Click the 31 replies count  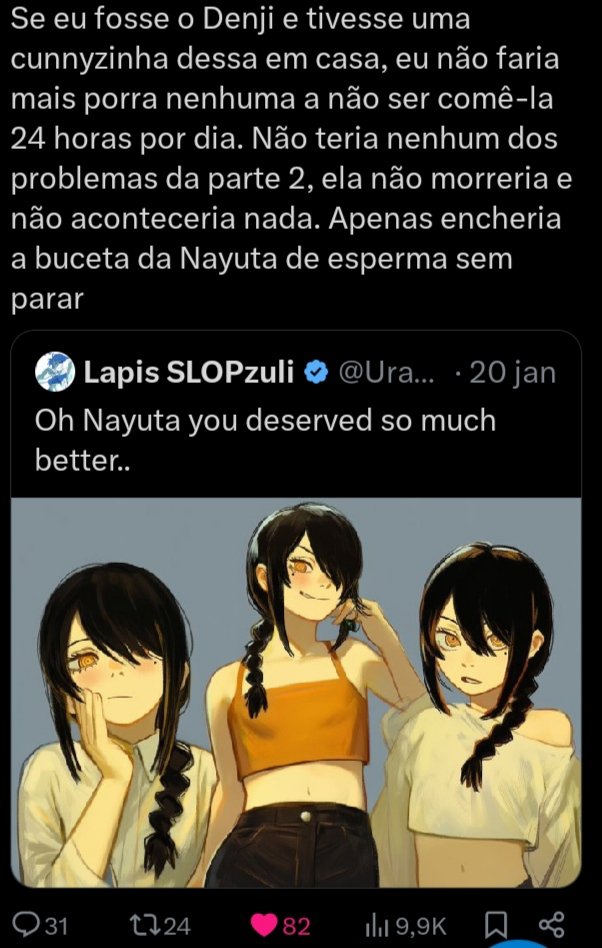[x=56, y=926]
